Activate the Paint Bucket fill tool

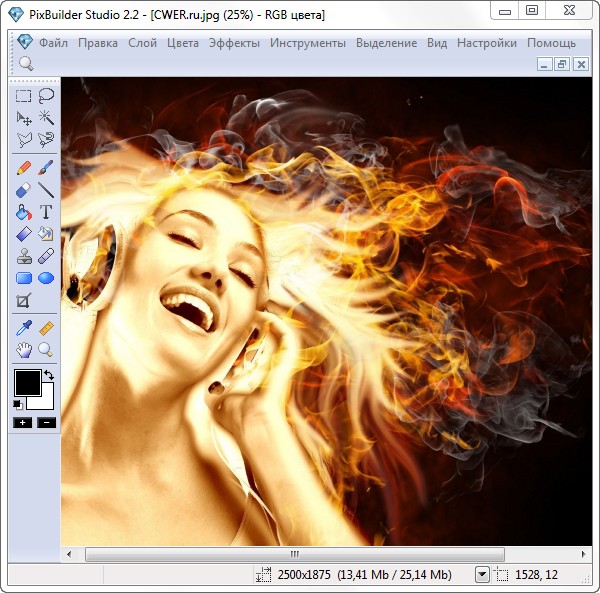[x=24, y=212]
